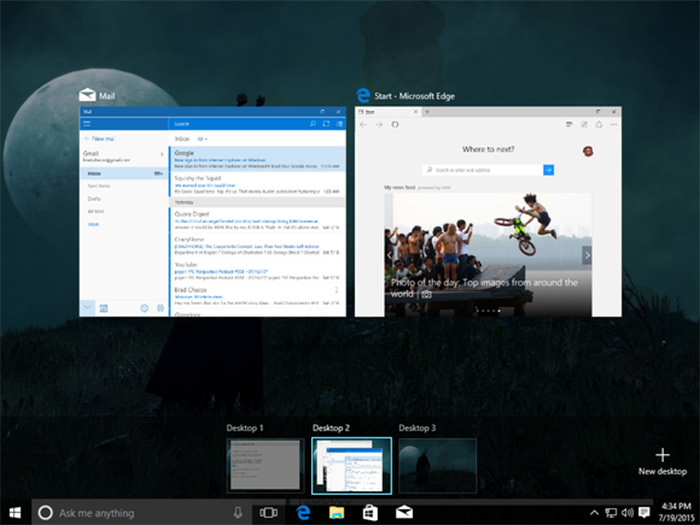Open the volume control in system tray
700x525 pixels.
click(628, 512)
